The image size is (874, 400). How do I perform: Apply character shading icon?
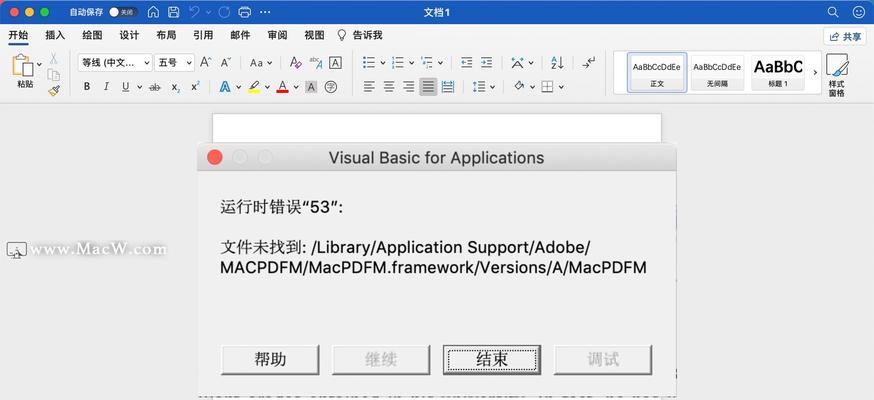pyautogui.click(x=311, y=87)
